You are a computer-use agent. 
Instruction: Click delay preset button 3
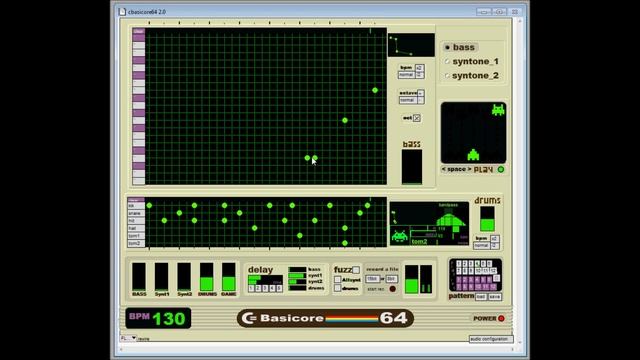point(265,288)
